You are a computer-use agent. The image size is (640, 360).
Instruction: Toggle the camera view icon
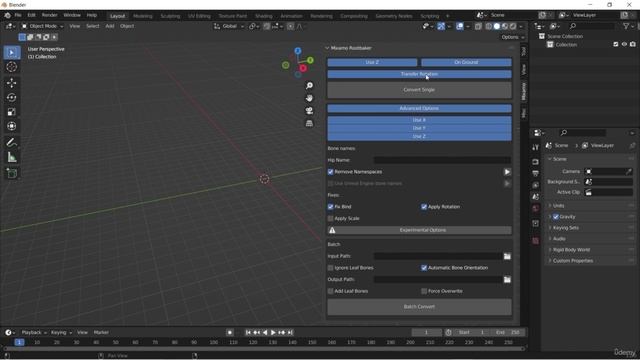pos(309,111)
